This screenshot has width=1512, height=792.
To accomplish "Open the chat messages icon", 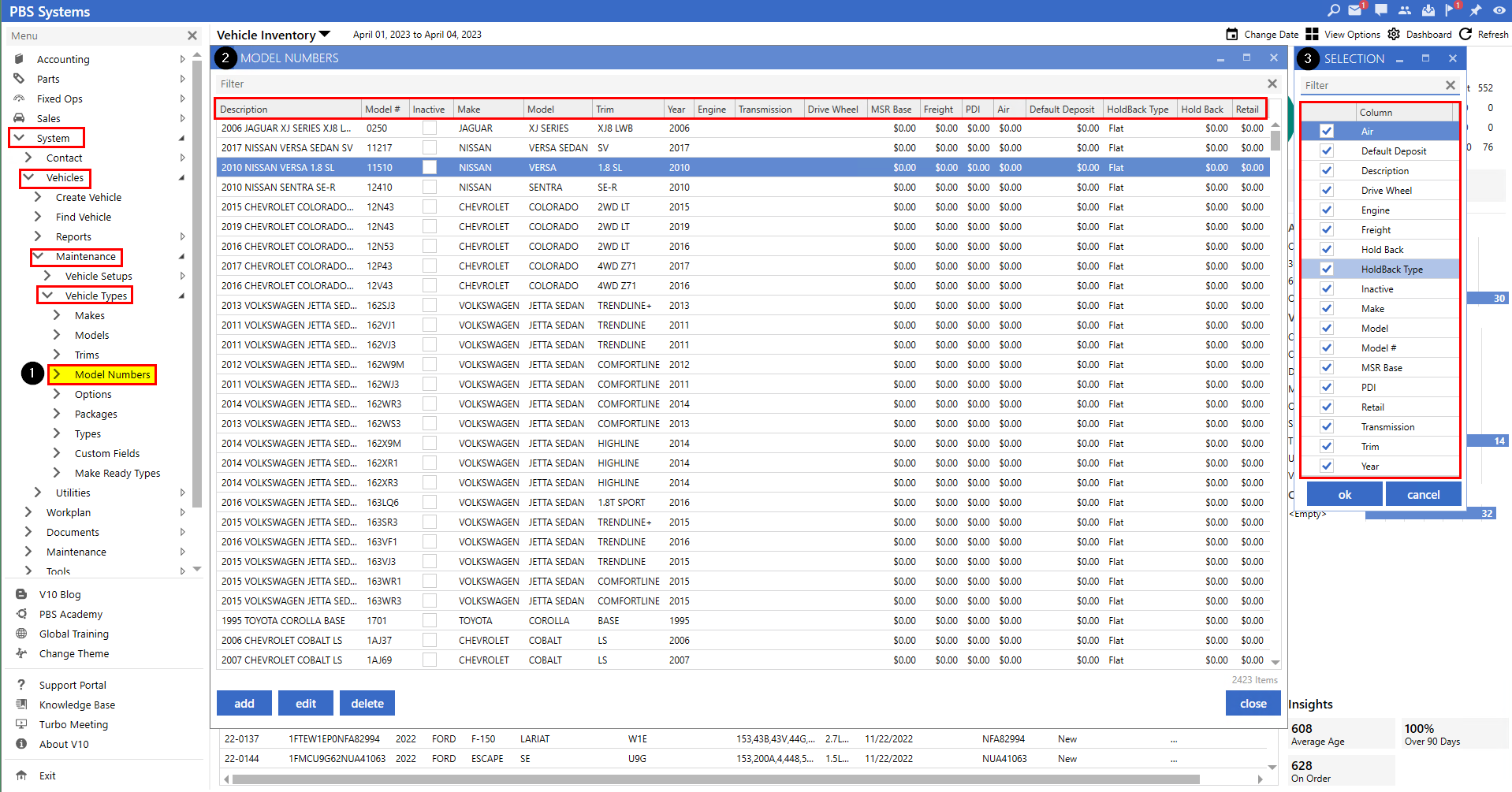I will [1381, 10].
